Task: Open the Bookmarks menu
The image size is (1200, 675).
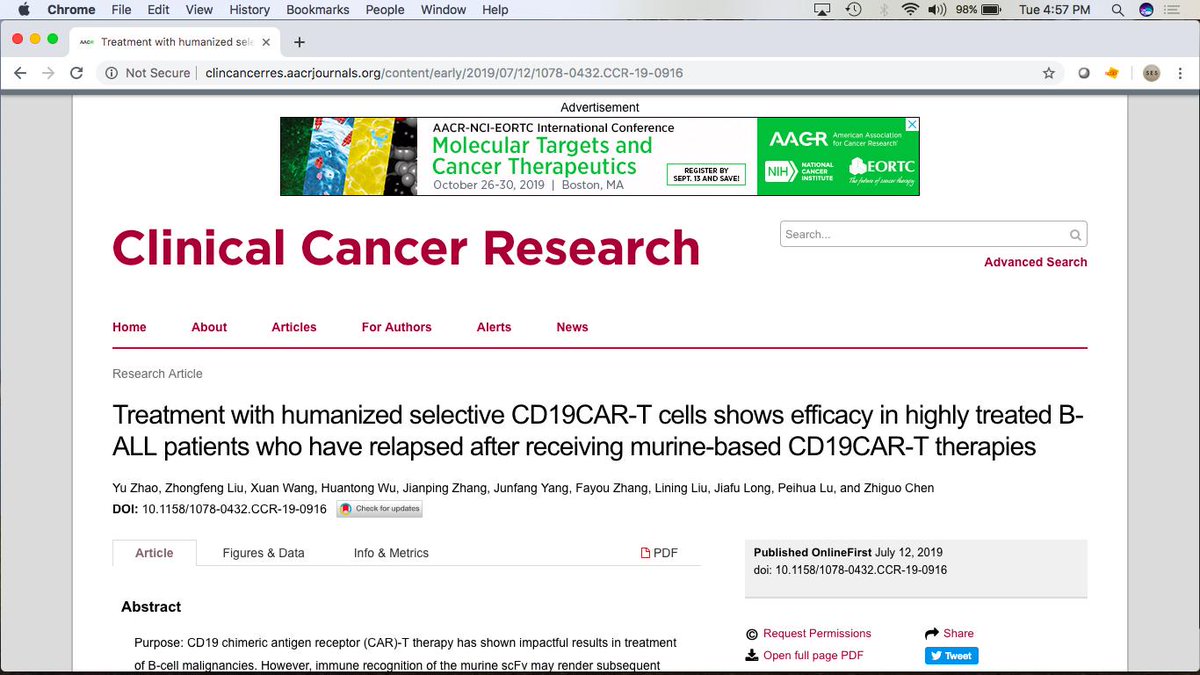Action: point(318,9)
